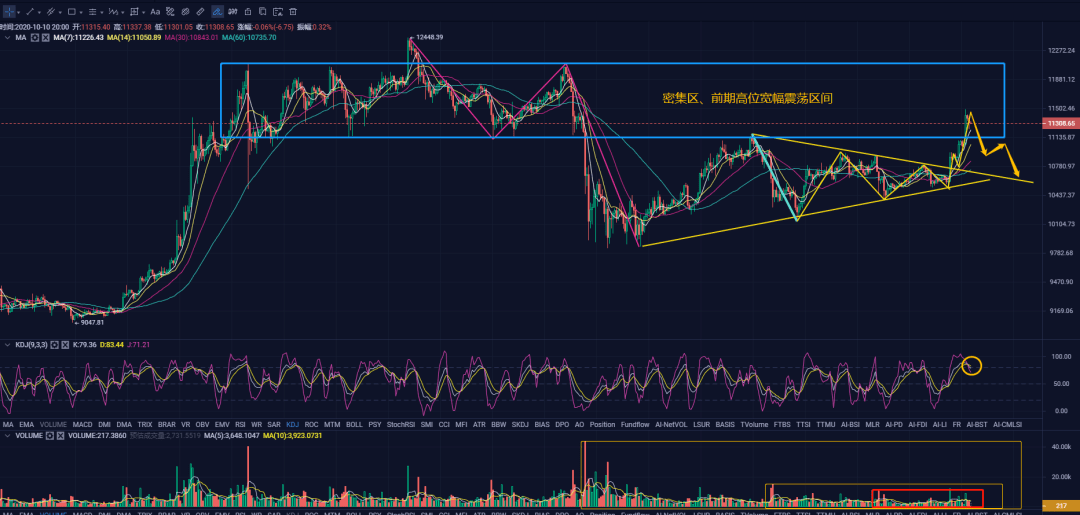This screenshot has width=1080, height=515.
Task: Select AI-BST tab below KDJ chart
Action: (x=976, y=425)
